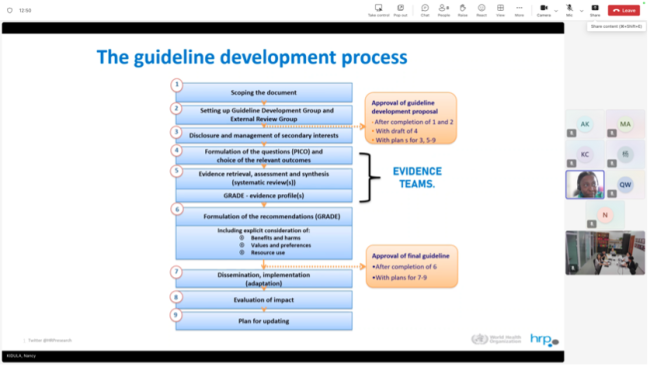Raise your hand
This screenshot has height=367, width=650.
point(464,10)
